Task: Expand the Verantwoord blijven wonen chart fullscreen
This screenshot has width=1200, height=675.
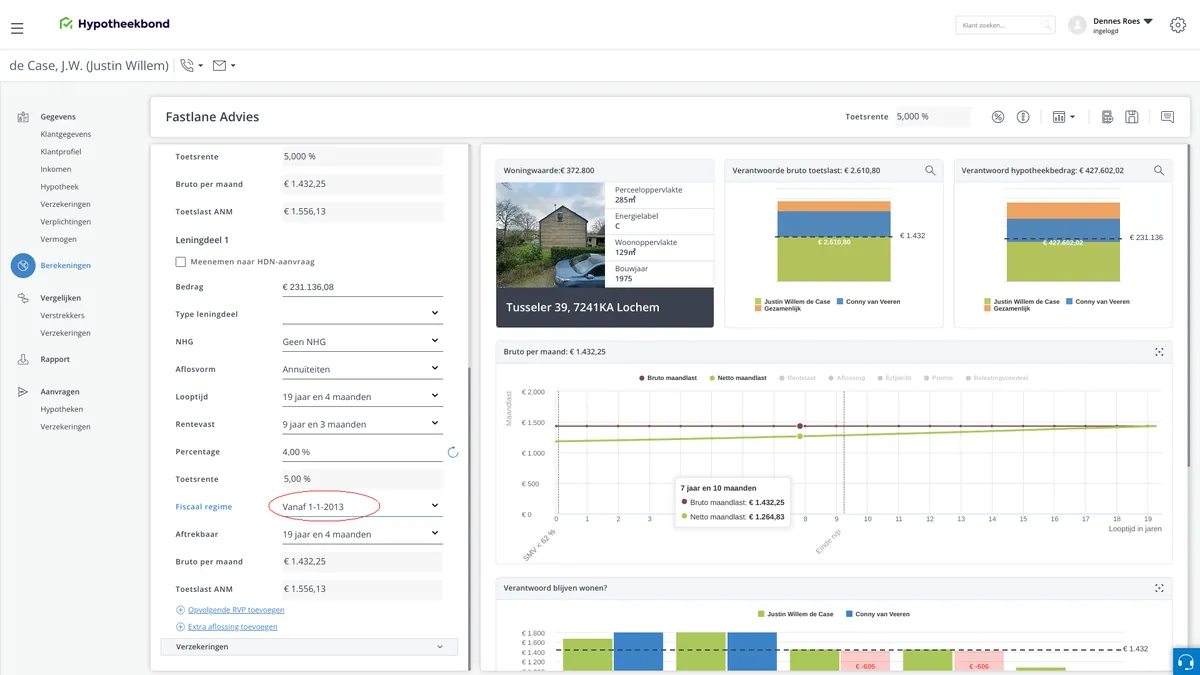Action: (1159, 589)
